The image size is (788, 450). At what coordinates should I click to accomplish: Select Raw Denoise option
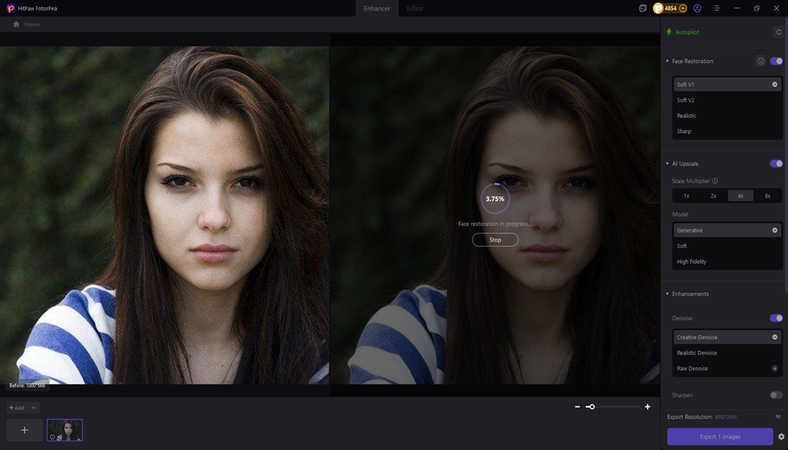[727, 369]
